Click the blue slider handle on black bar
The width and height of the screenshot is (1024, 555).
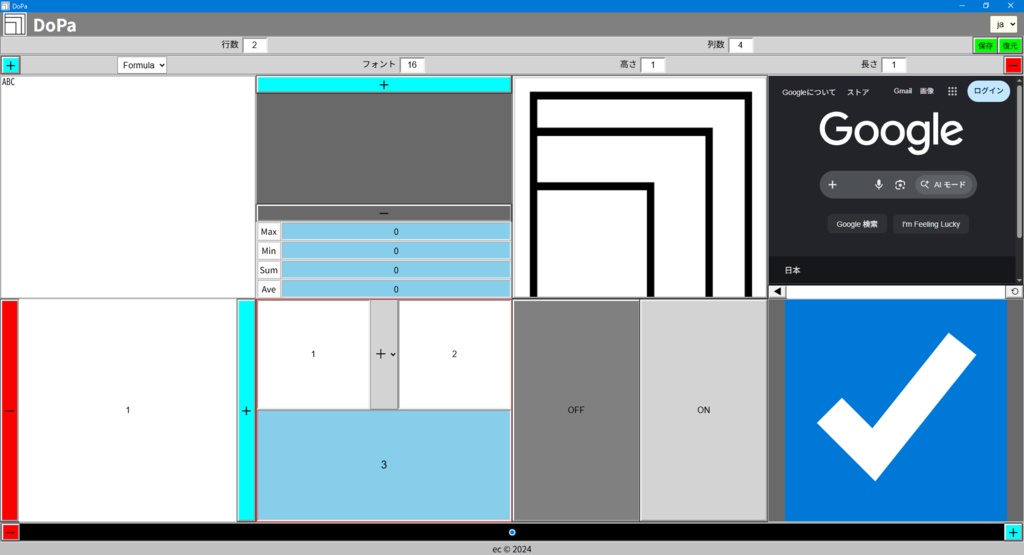pos(512,532)
